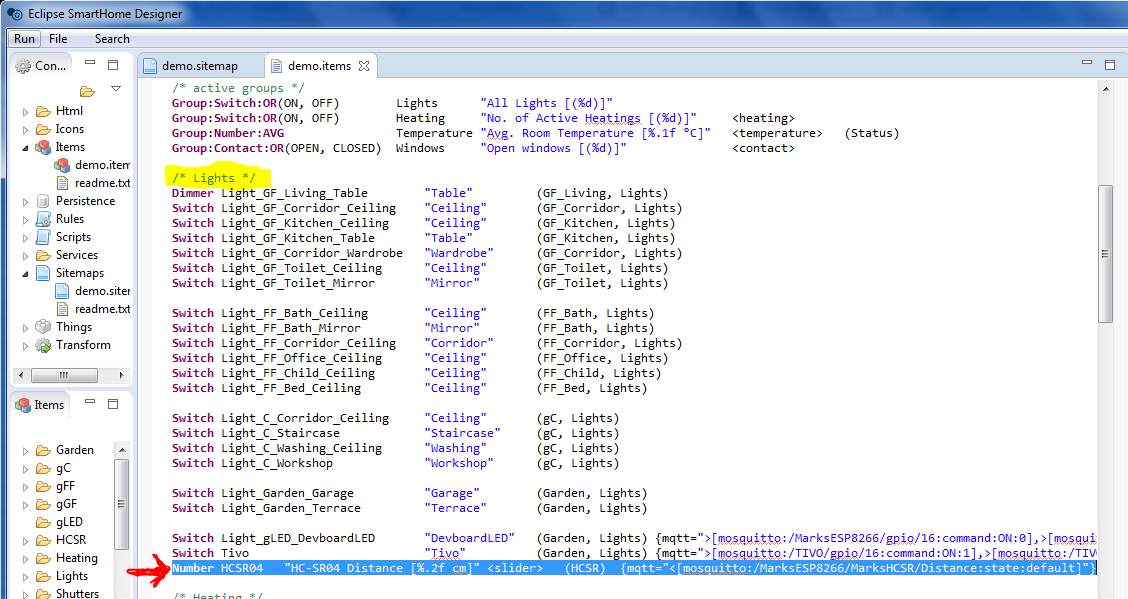This screenshot has height=599, width=1128.
Task: Click the gGF group folder icon
Action: (x=43, y=505)
